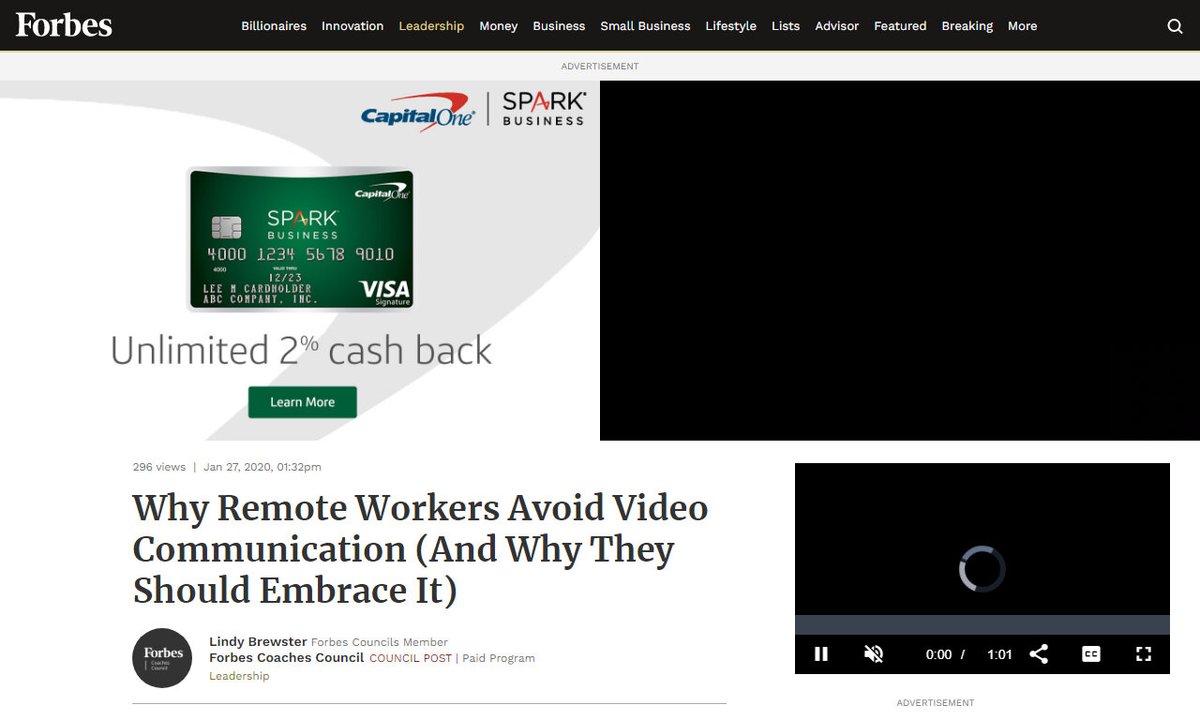The image size is (1200, 720).
Task: Click the COUNCIL POST label
Action: [x=410, y=659]
